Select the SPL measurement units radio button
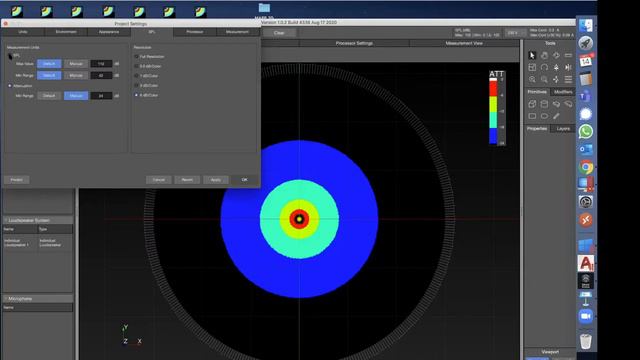The height and width of the screenshot is (360, 640). tap(10, 55)
